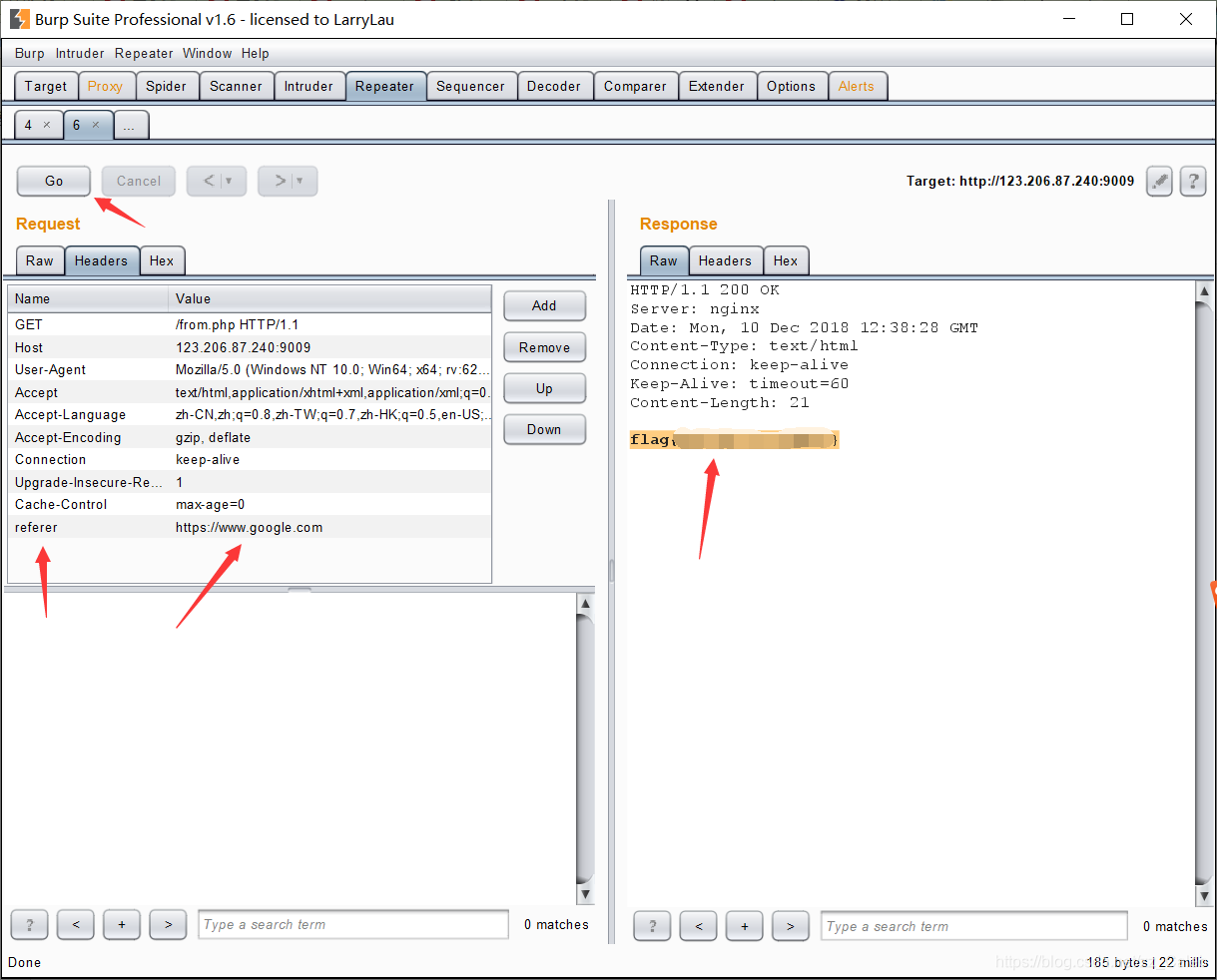Click Go to send the request
Image resolution: width=1217 pixels, height=980 pixels.
point(54,181)
